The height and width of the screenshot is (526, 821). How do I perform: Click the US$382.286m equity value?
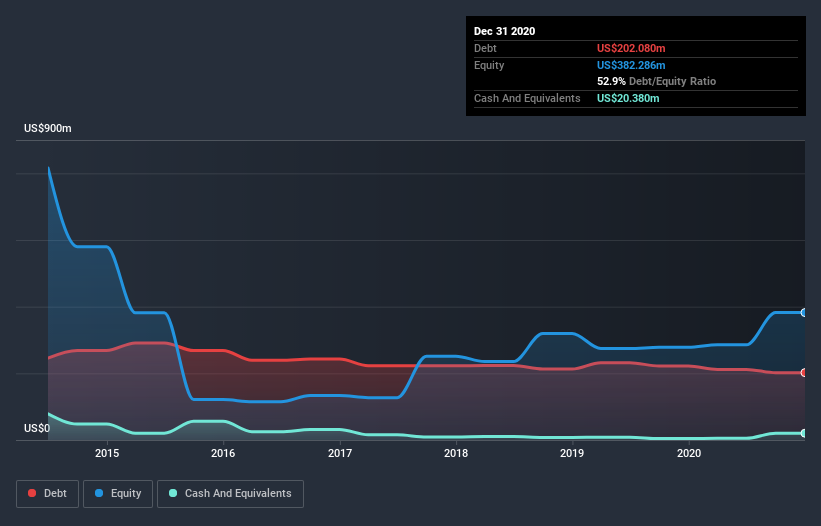coord(631,65)
